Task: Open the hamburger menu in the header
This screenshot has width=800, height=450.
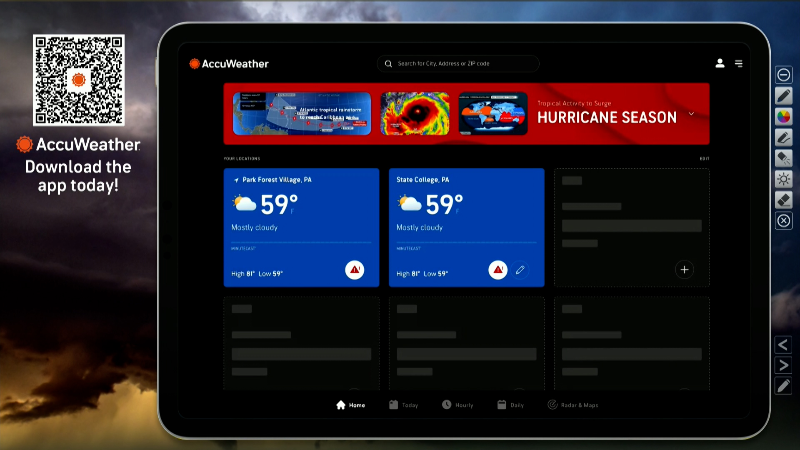Action: (738, 63)
